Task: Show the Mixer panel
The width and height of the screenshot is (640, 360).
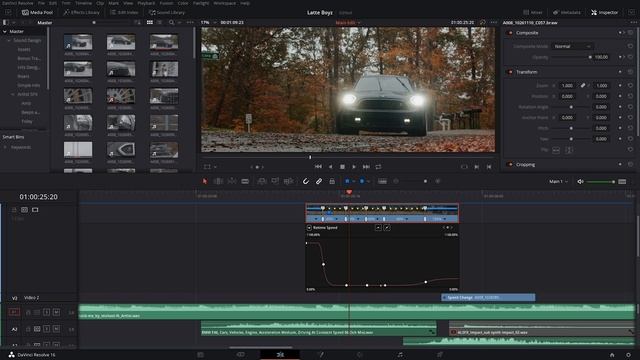Action: pyautogui.click(x=533, y=12)
